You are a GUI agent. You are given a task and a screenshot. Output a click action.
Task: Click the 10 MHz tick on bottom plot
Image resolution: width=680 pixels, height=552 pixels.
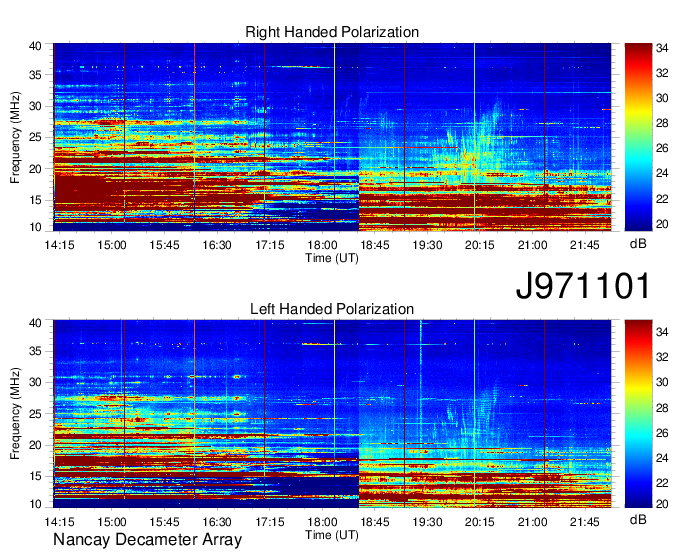tap(36, 504)
